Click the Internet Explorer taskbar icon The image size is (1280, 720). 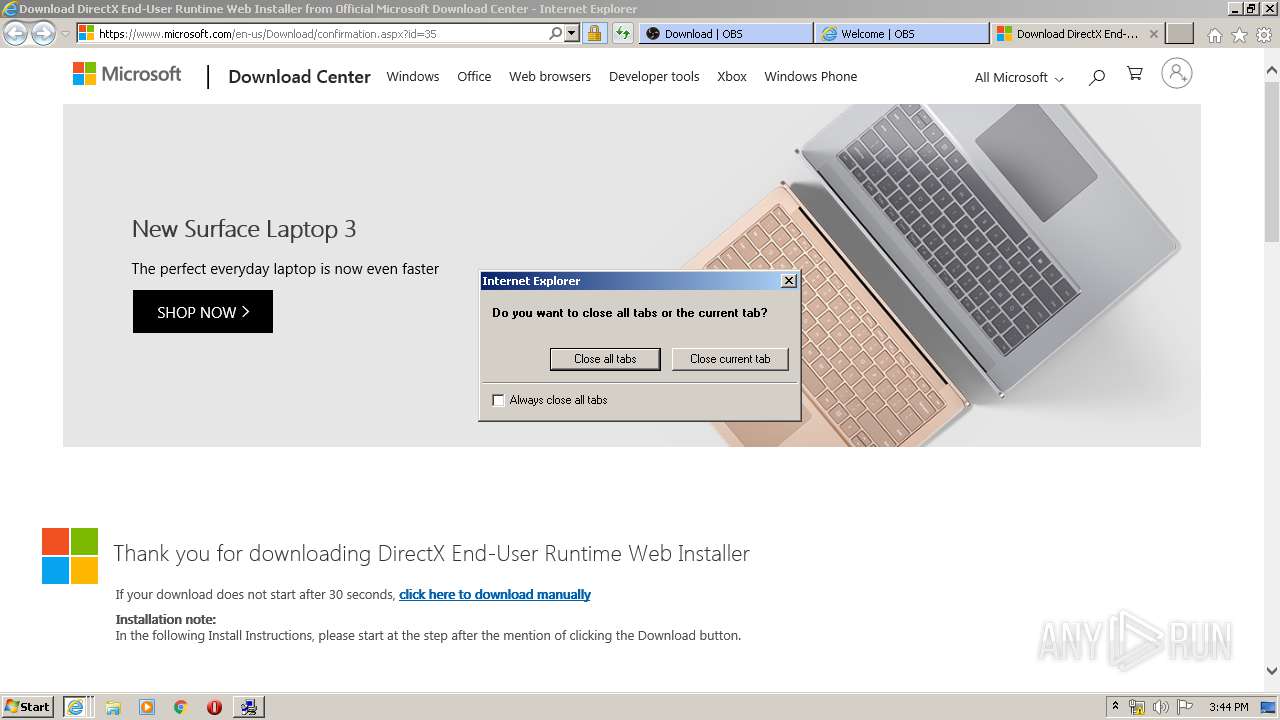tap(76, 707)
